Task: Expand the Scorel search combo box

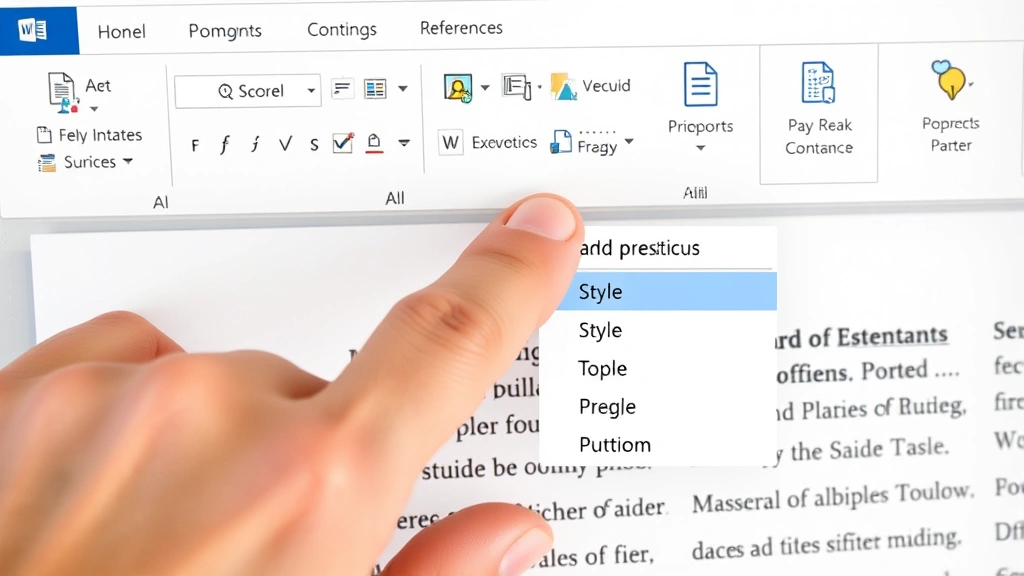Action: pyautogui.click(x=311, y=90)
